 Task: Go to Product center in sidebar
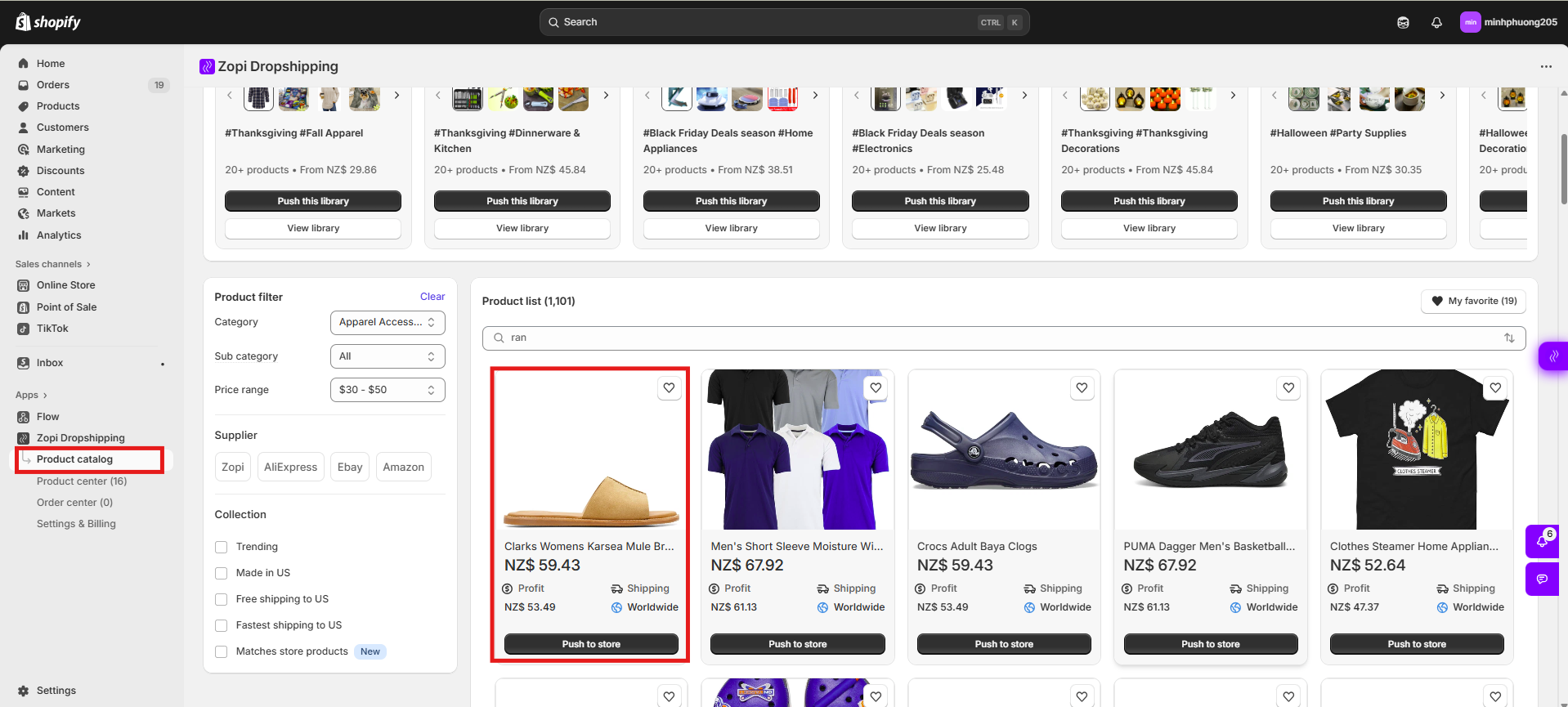click(82, 481)
